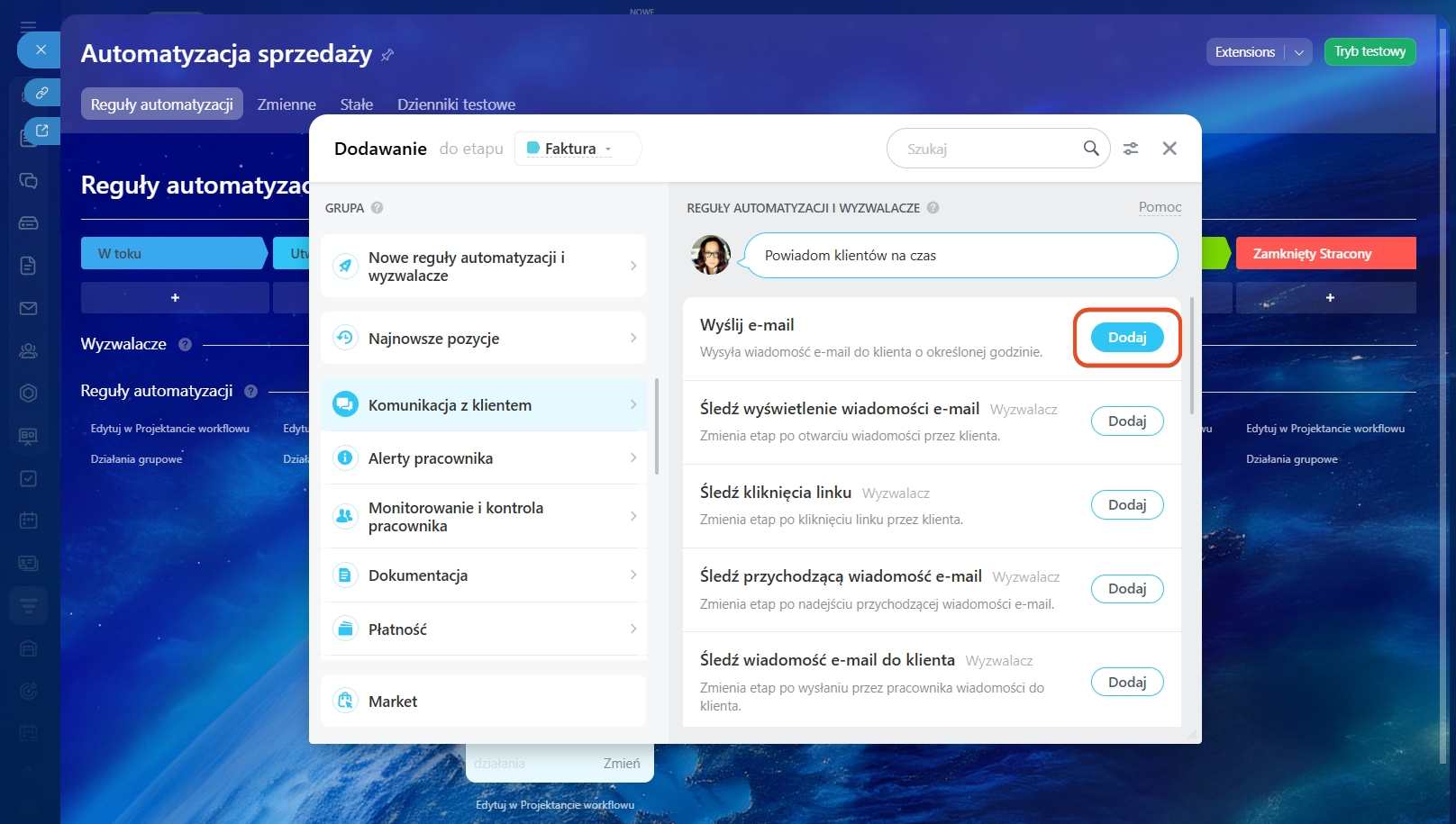Click the pin icon next to Automatyzacja sprzedaży

click(x=387, y=55)
